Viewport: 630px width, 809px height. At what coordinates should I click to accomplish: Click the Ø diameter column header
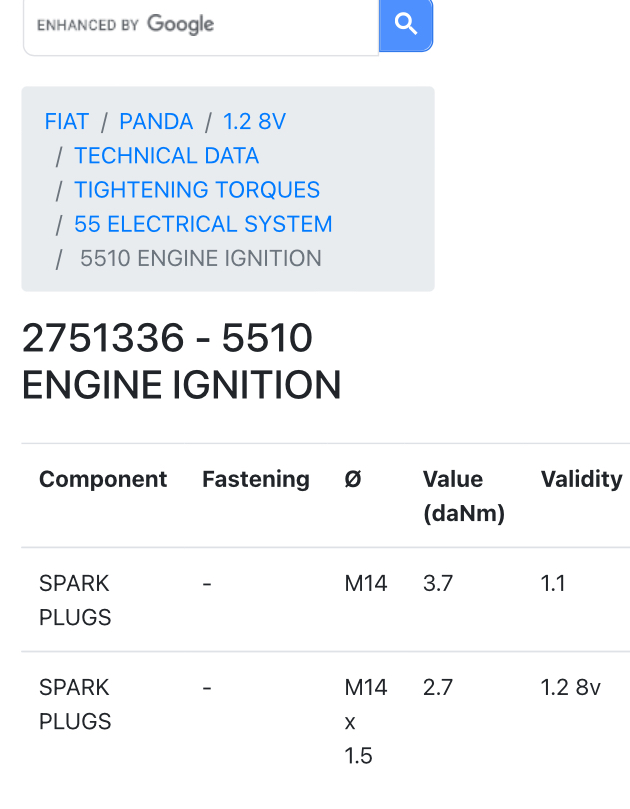(353, 479)
